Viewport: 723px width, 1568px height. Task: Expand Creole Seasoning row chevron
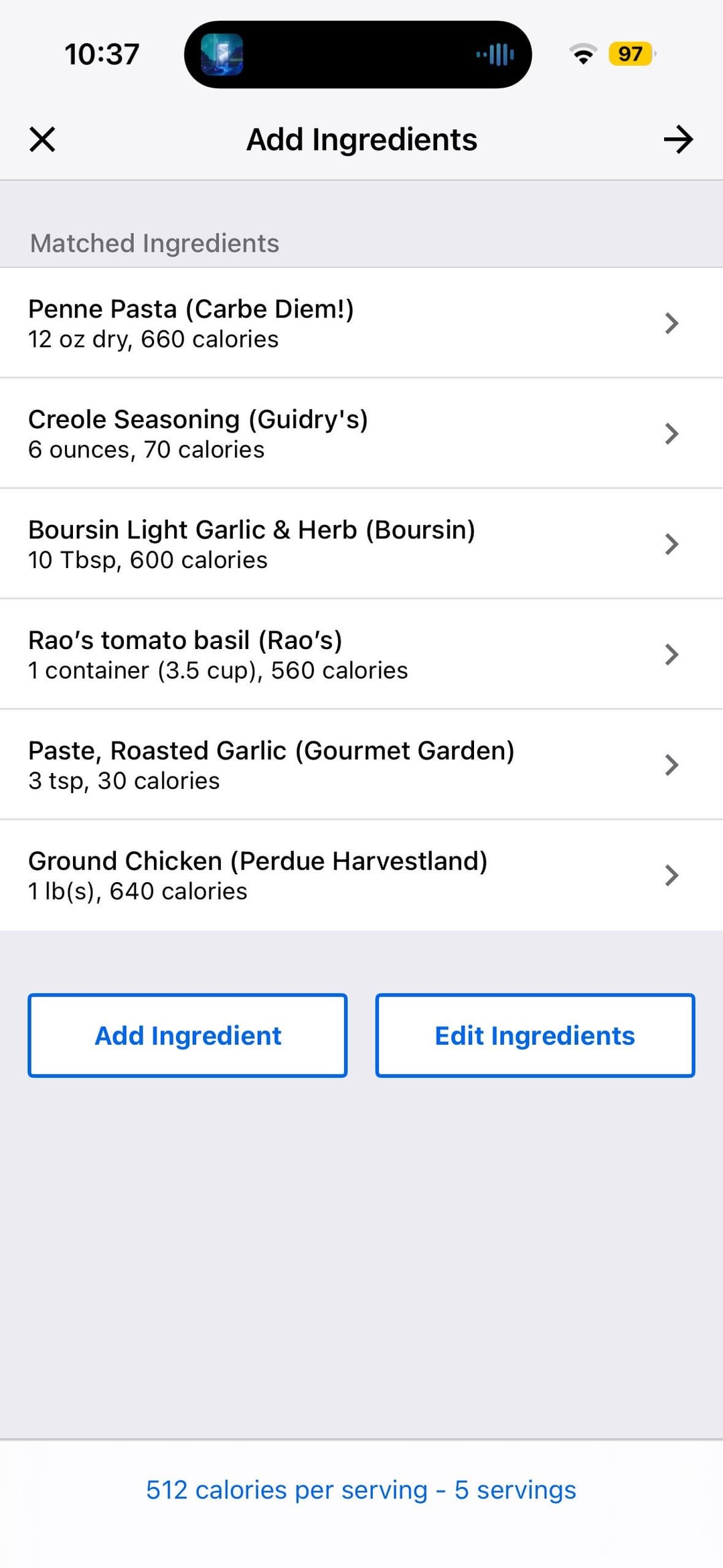tap(671, 433)
